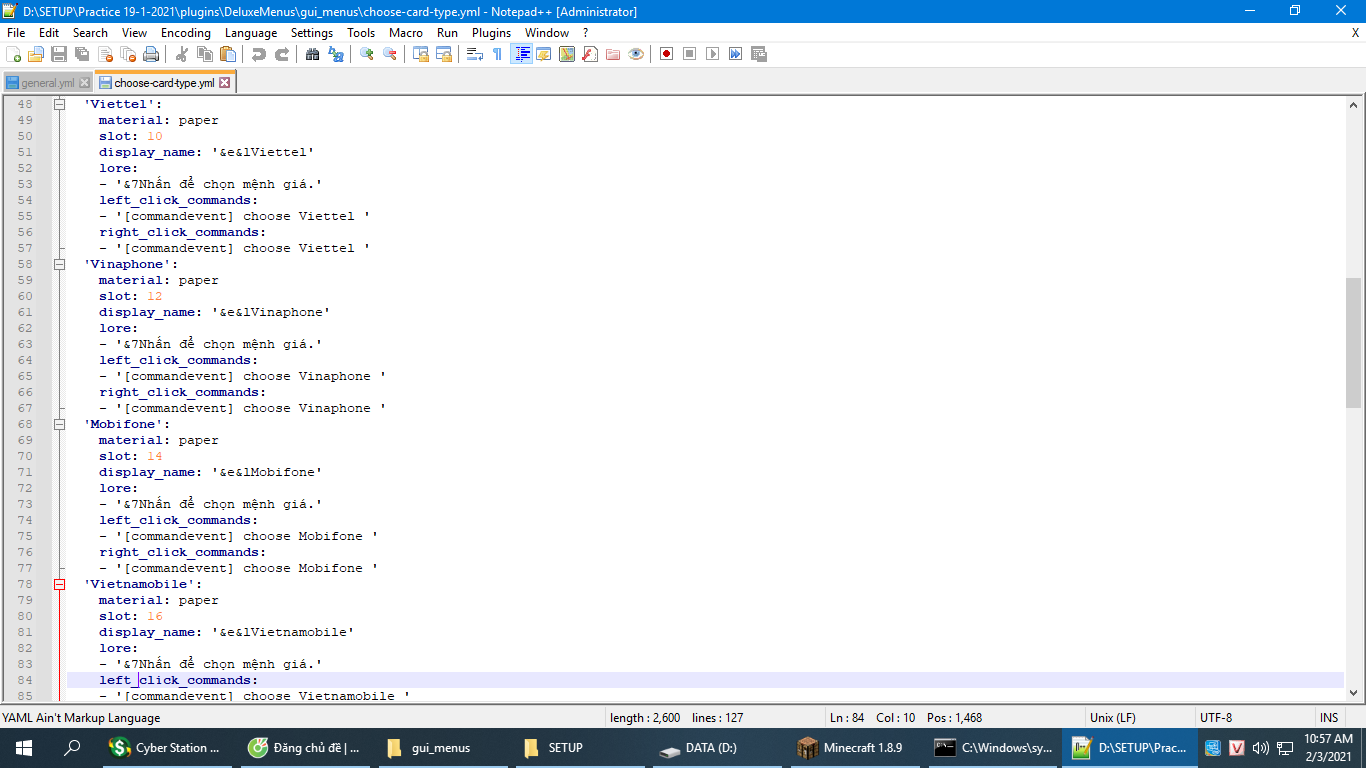The width and height of the screenshot is (1366, 768).
Task: Click the Print icon in toolbar
Action: tap(150, 54)
